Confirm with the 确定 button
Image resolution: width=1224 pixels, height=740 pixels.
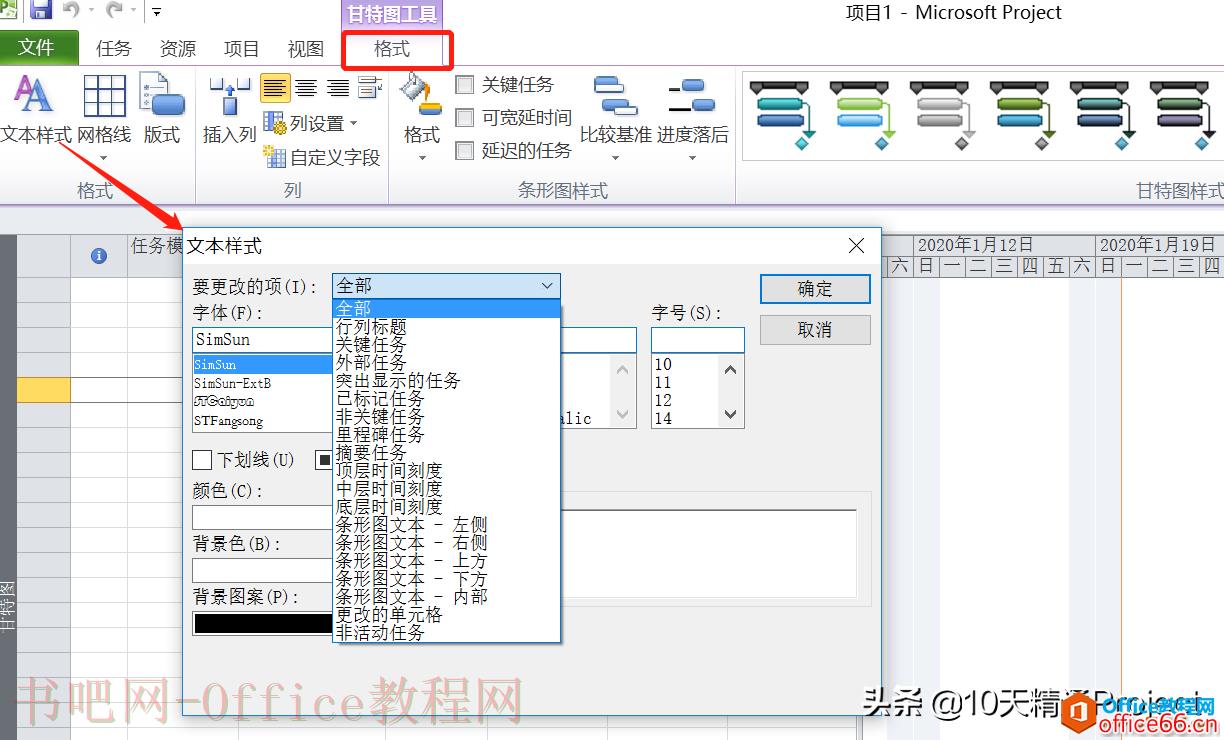point(815,289)
